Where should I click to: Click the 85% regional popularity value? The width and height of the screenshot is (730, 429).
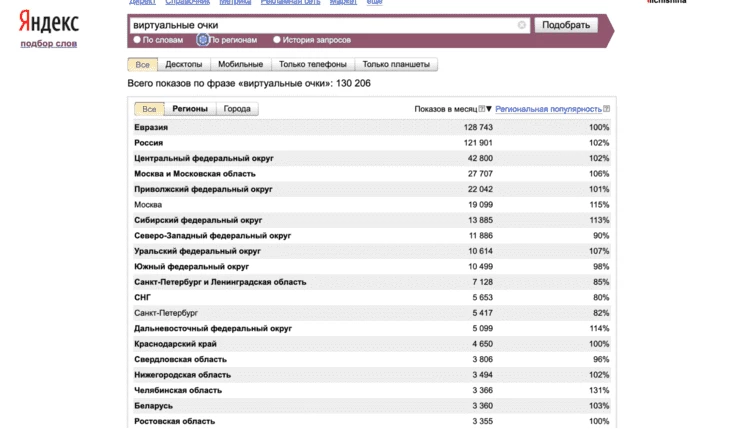pos(601,281)
